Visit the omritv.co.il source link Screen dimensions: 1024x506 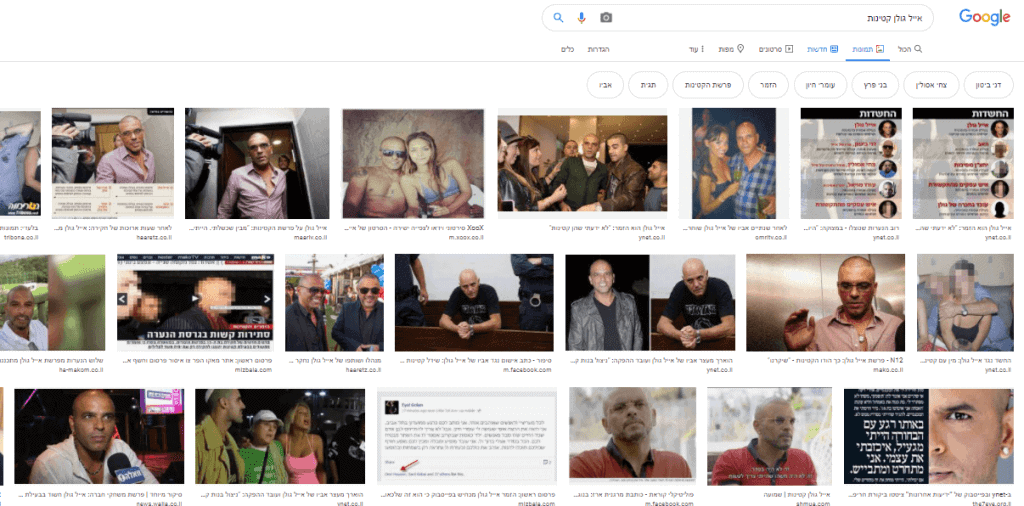[771, 238]
